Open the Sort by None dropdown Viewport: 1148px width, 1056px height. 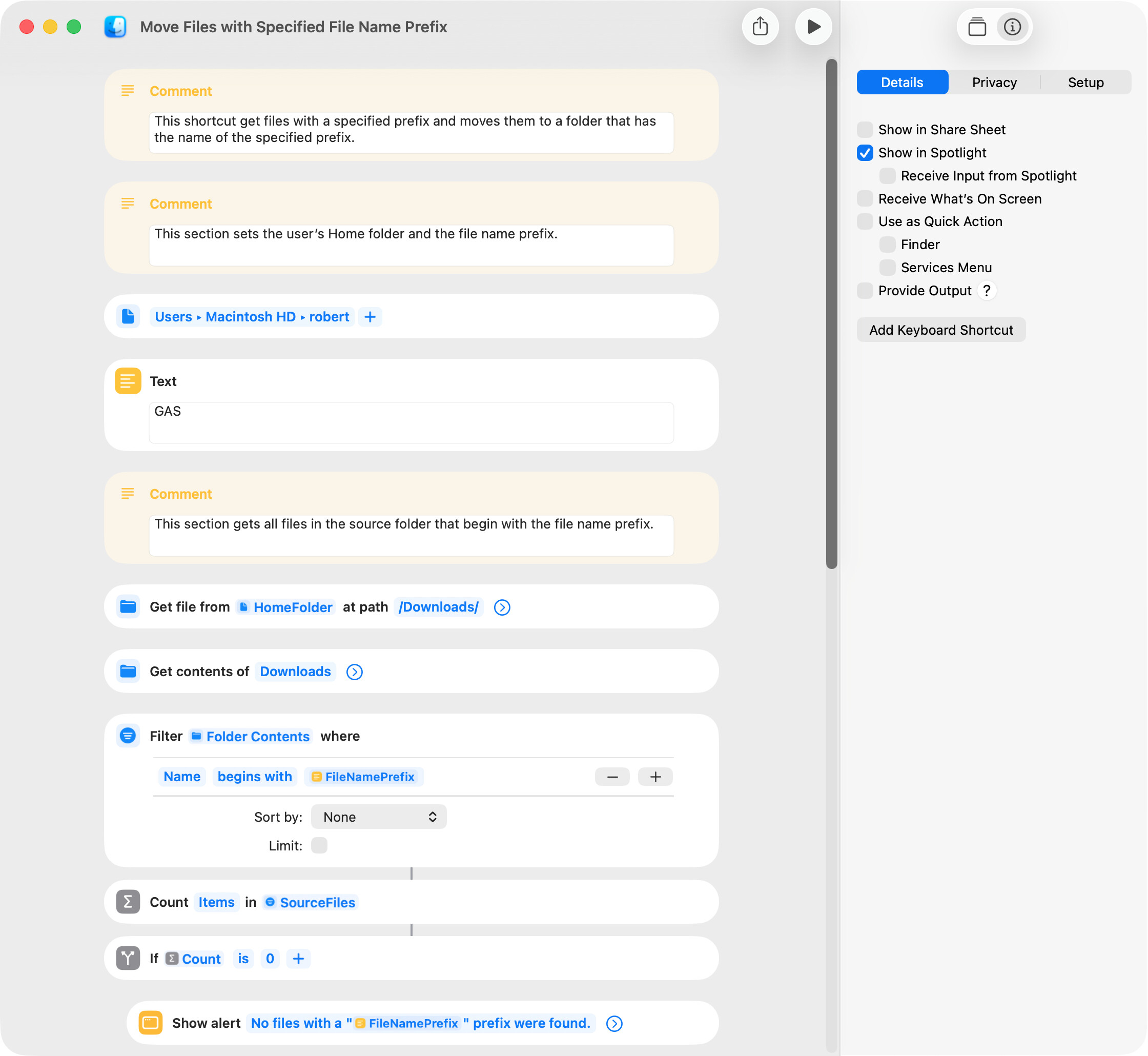click(x=379, y=817)
